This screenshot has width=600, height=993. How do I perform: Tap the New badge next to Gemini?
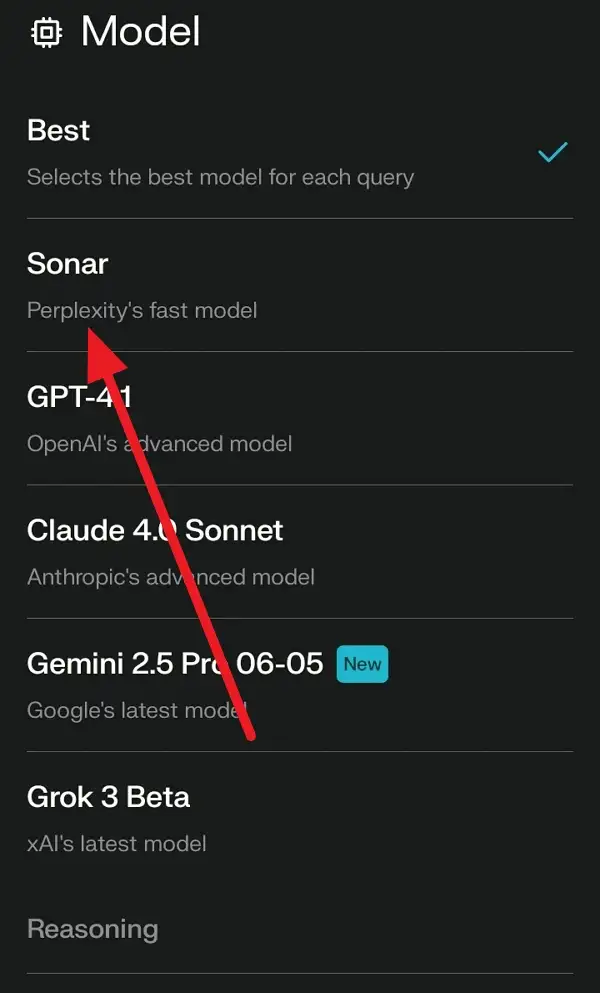tap(361, 663)
